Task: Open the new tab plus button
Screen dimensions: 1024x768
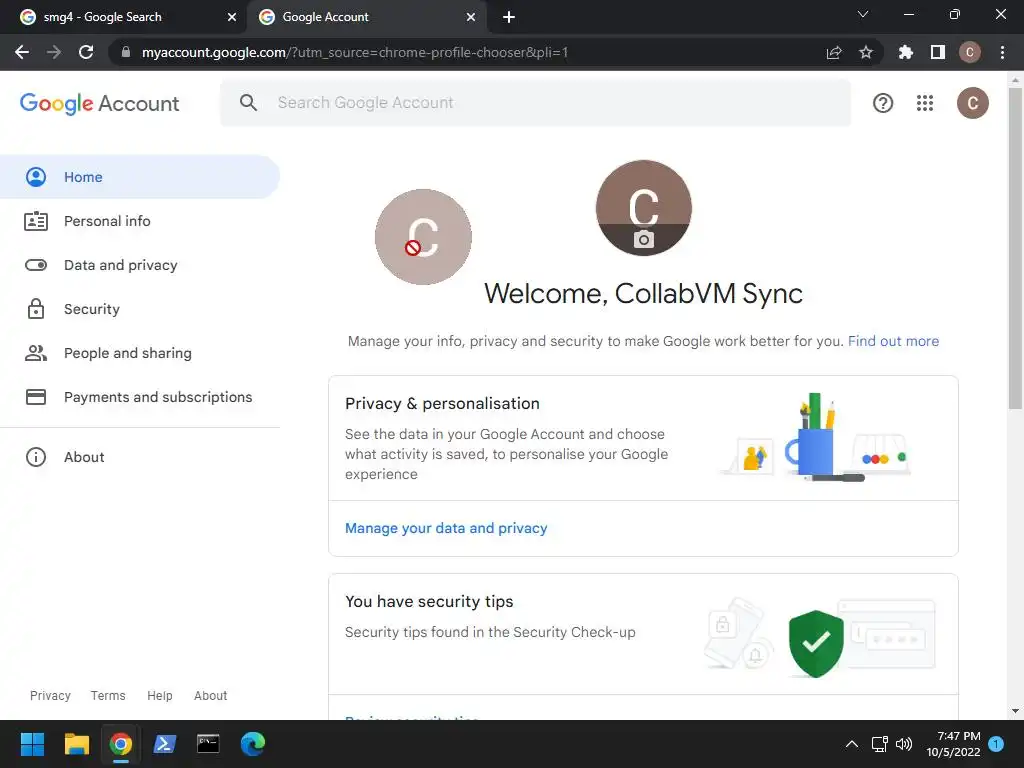Action: [x=509, y=17]
